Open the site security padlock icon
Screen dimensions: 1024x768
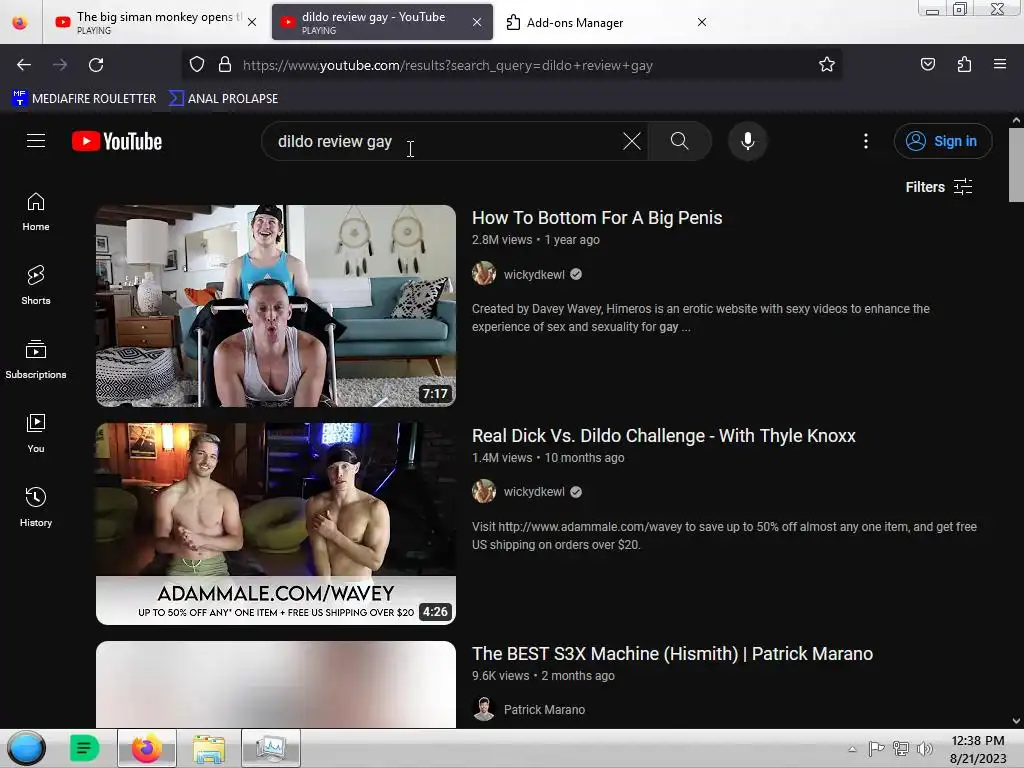pos(225,65)
